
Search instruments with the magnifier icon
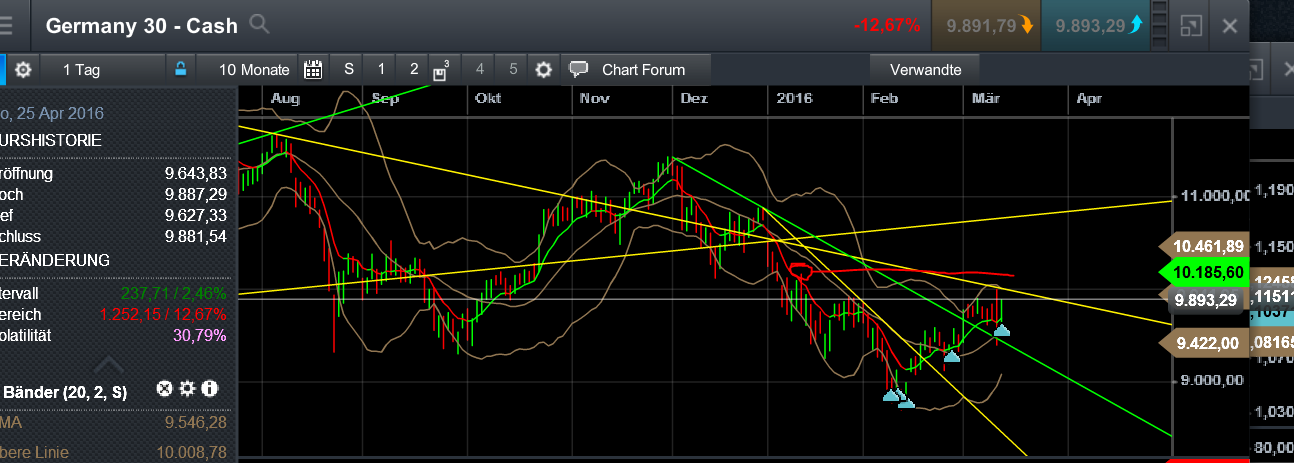point(258,24)
